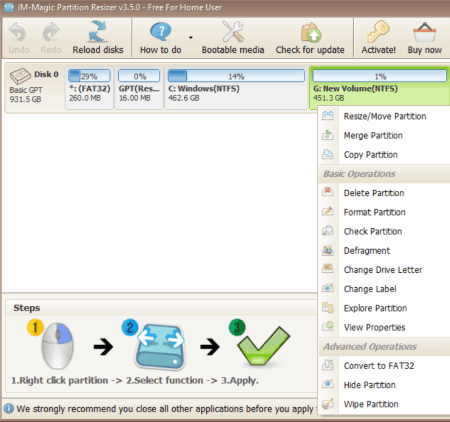Click the Defragment icon
Viewport: 450px width, 422px height.
pos(328,250)
